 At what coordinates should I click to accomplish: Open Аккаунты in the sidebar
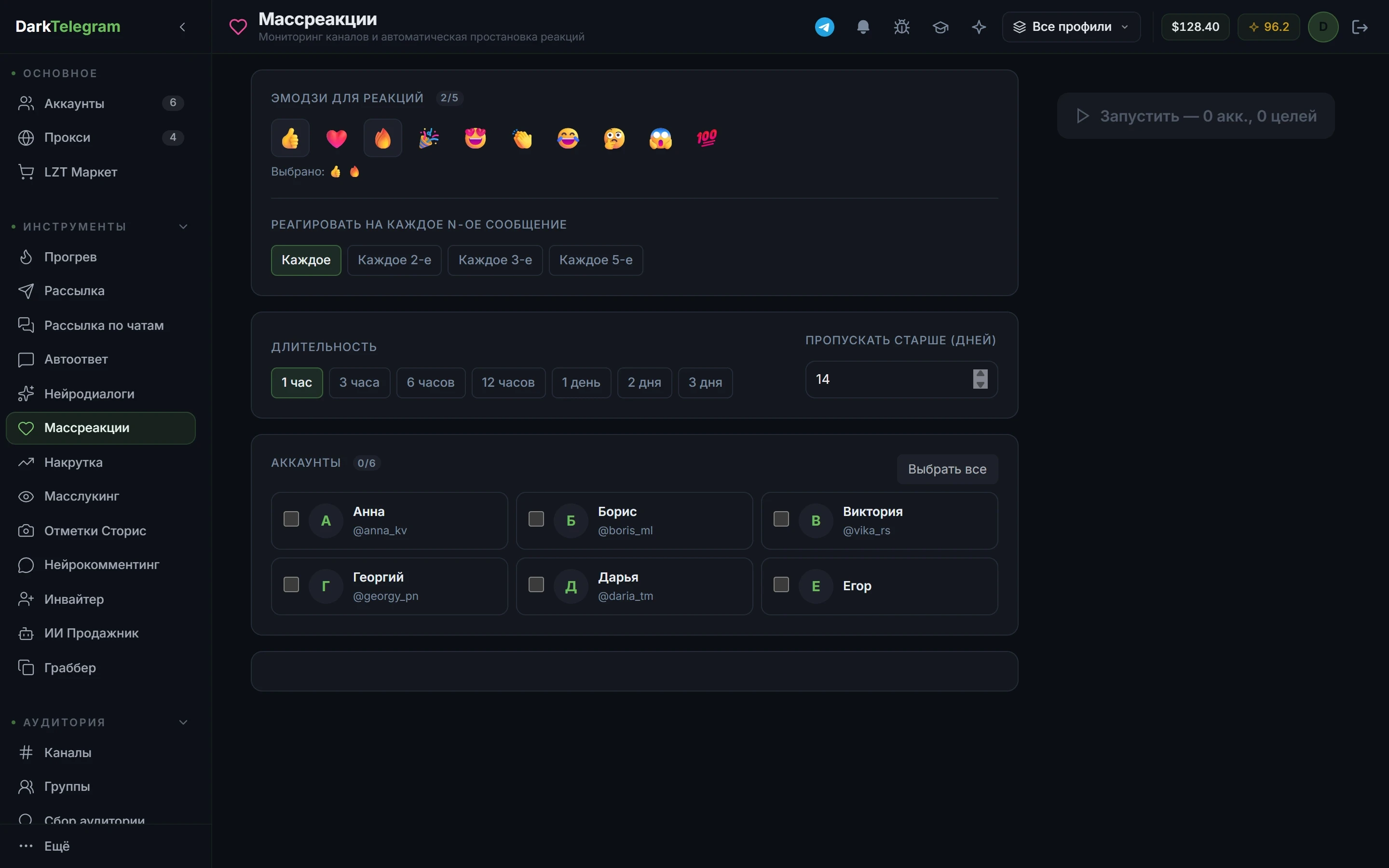tap(100, 103)
